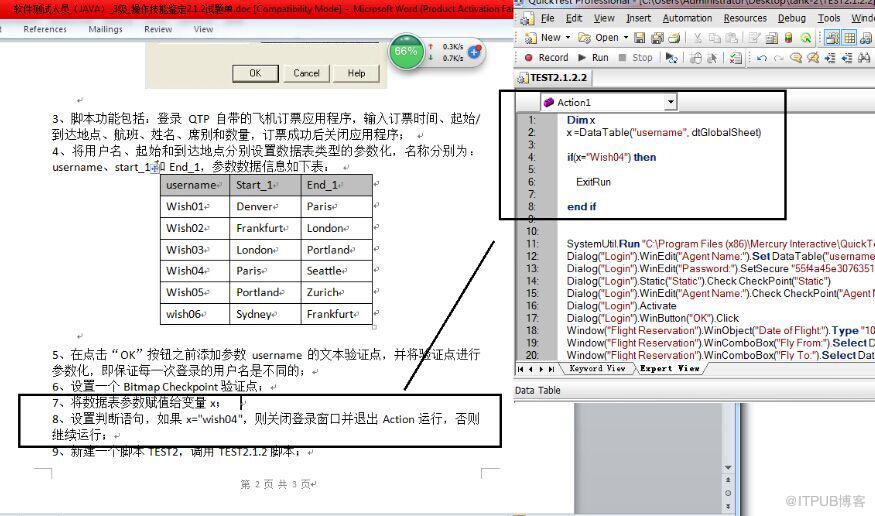Viewport: 875px width, 516px height.
Task: Open the References tab in Word
Action: point(45,29)
